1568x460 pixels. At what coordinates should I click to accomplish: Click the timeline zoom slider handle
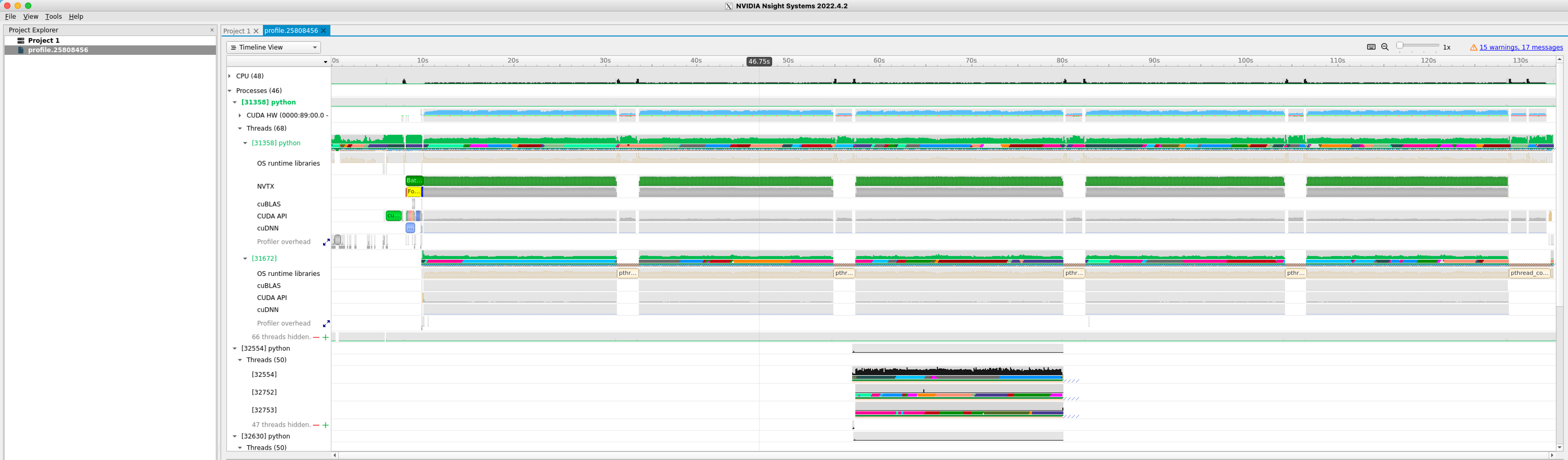(x=1400, y=46)
